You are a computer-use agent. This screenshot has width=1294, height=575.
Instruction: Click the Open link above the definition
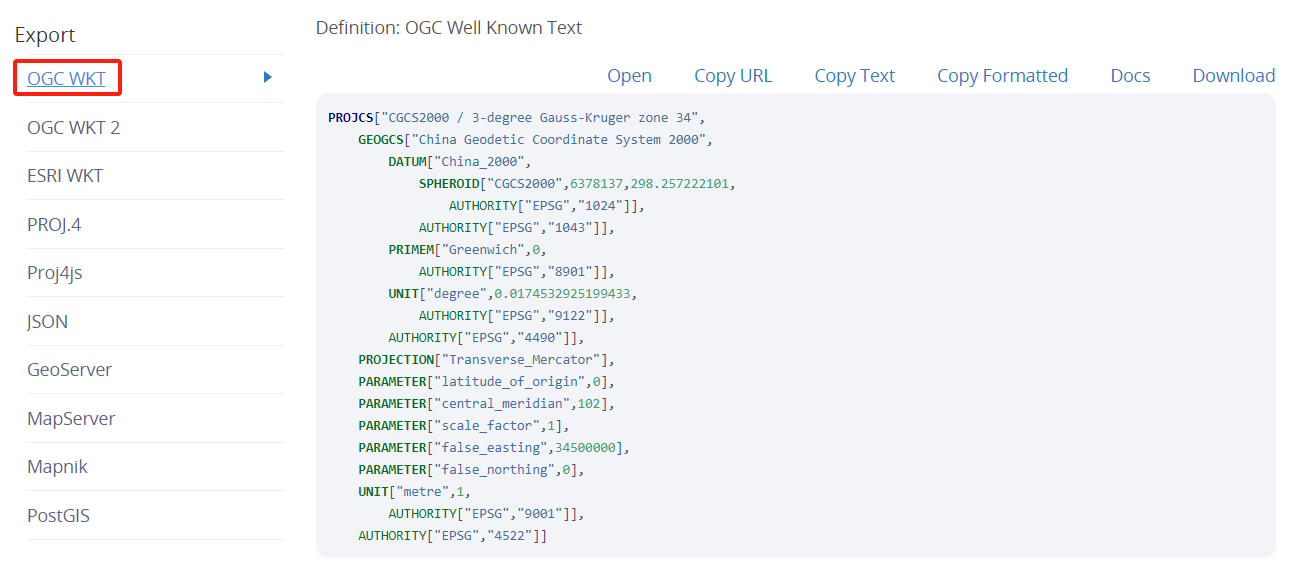629,76
